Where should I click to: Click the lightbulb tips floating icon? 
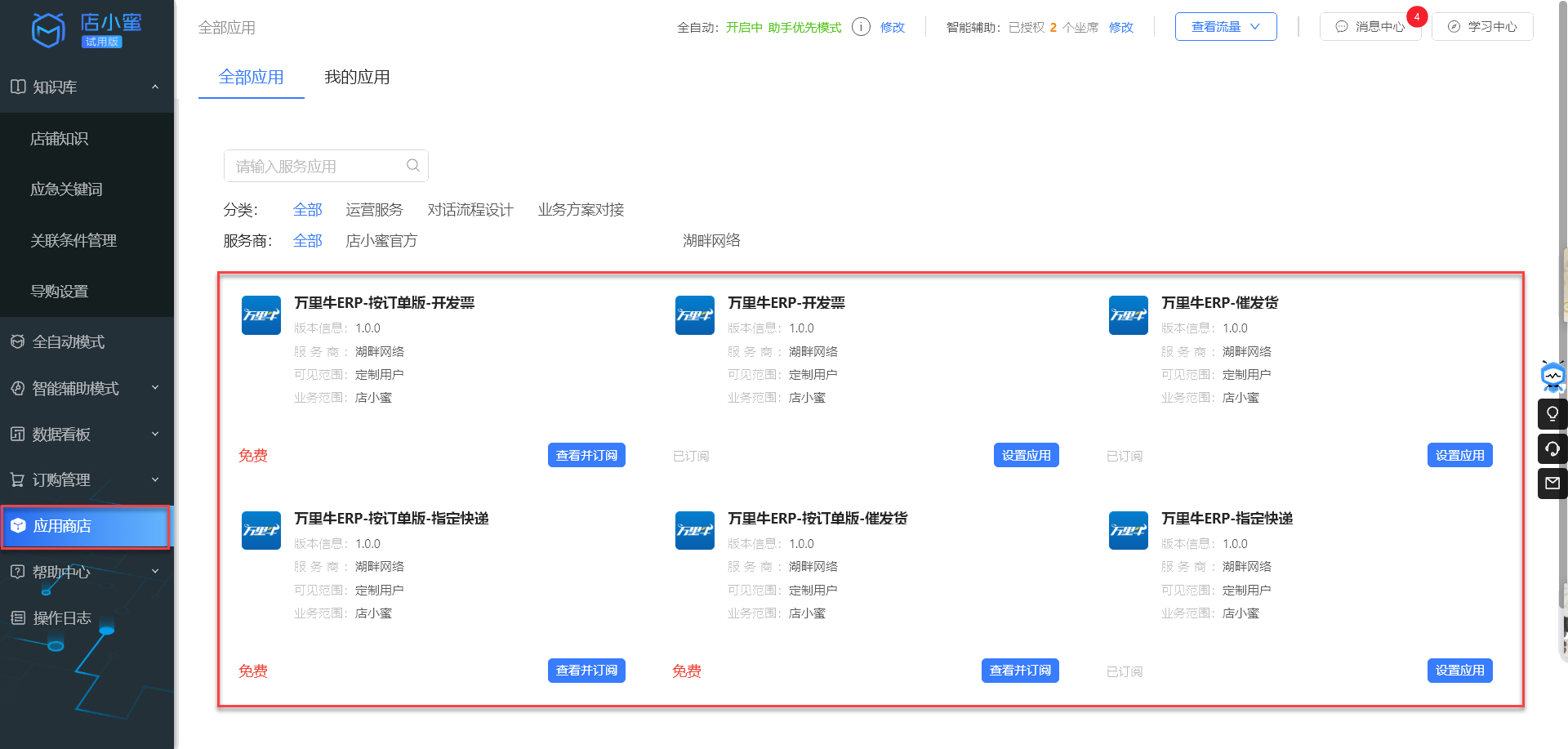click(x=1552, y=413)
